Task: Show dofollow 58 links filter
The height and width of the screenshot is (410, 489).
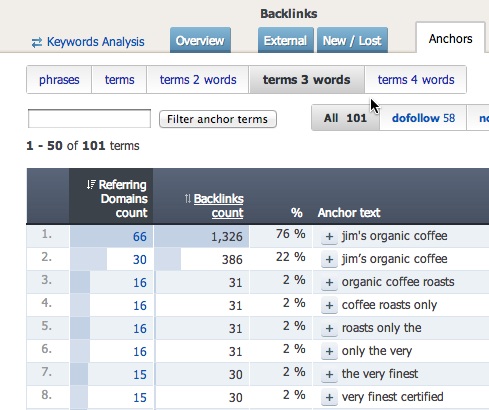Action: 423,118
